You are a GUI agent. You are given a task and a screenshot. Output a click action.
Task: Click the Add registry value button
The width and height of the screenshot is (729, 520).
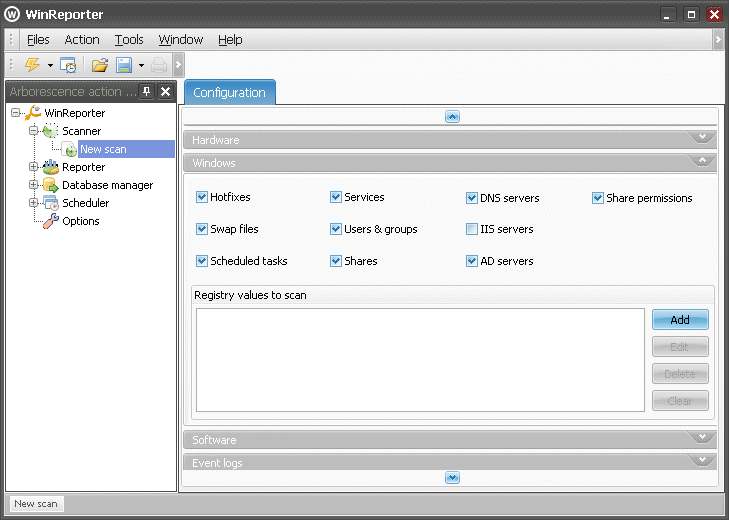click(680, 320)
